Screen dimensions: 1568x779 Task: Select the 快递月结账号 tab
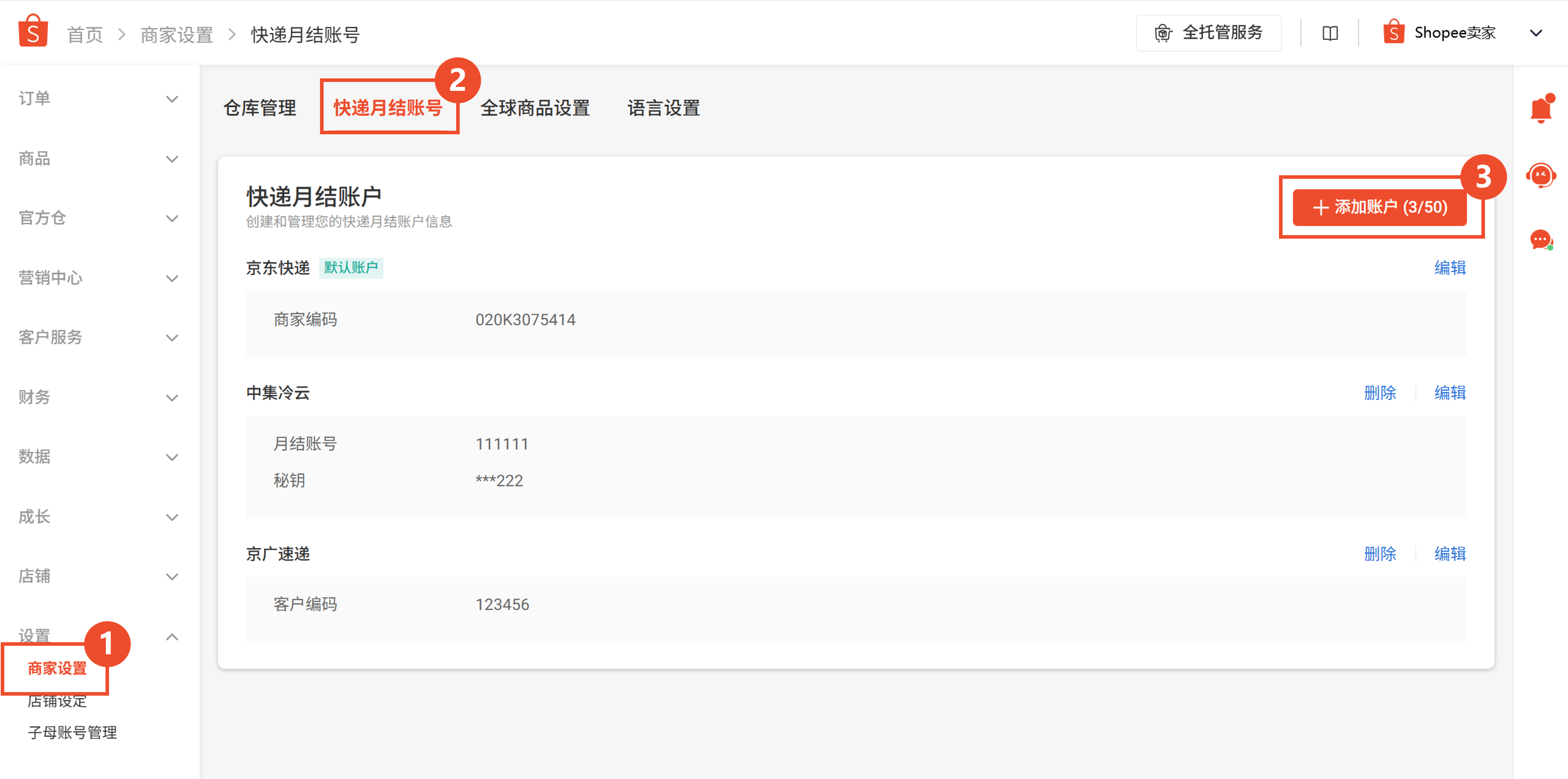coord(388,108)
